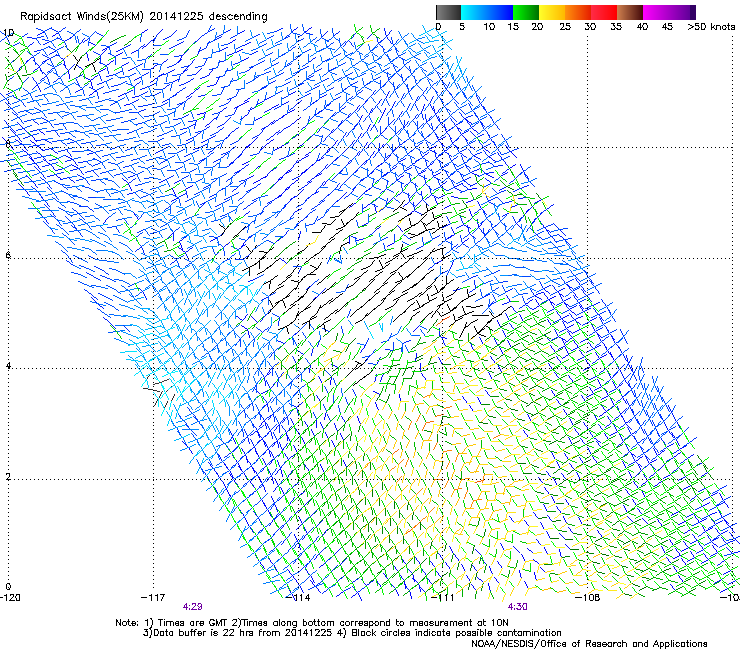
Task: Click the latitude '2' axis label
Action: click(x=8, y=476)
